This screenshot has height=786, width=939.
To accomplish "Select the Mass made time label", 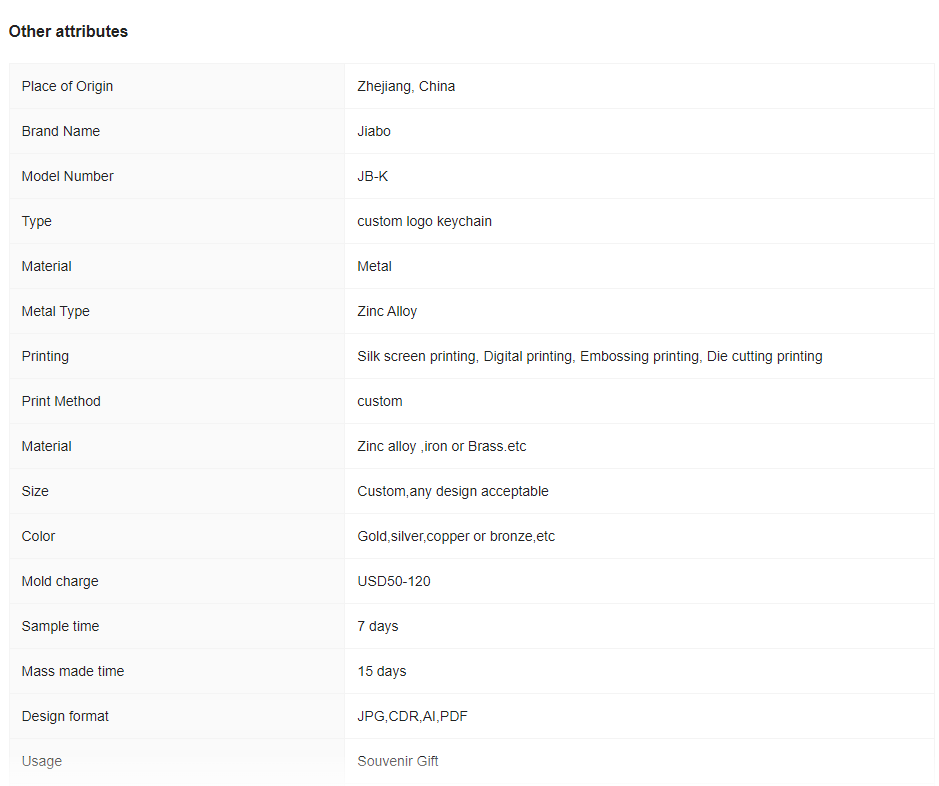I will [x=73, y=671].
